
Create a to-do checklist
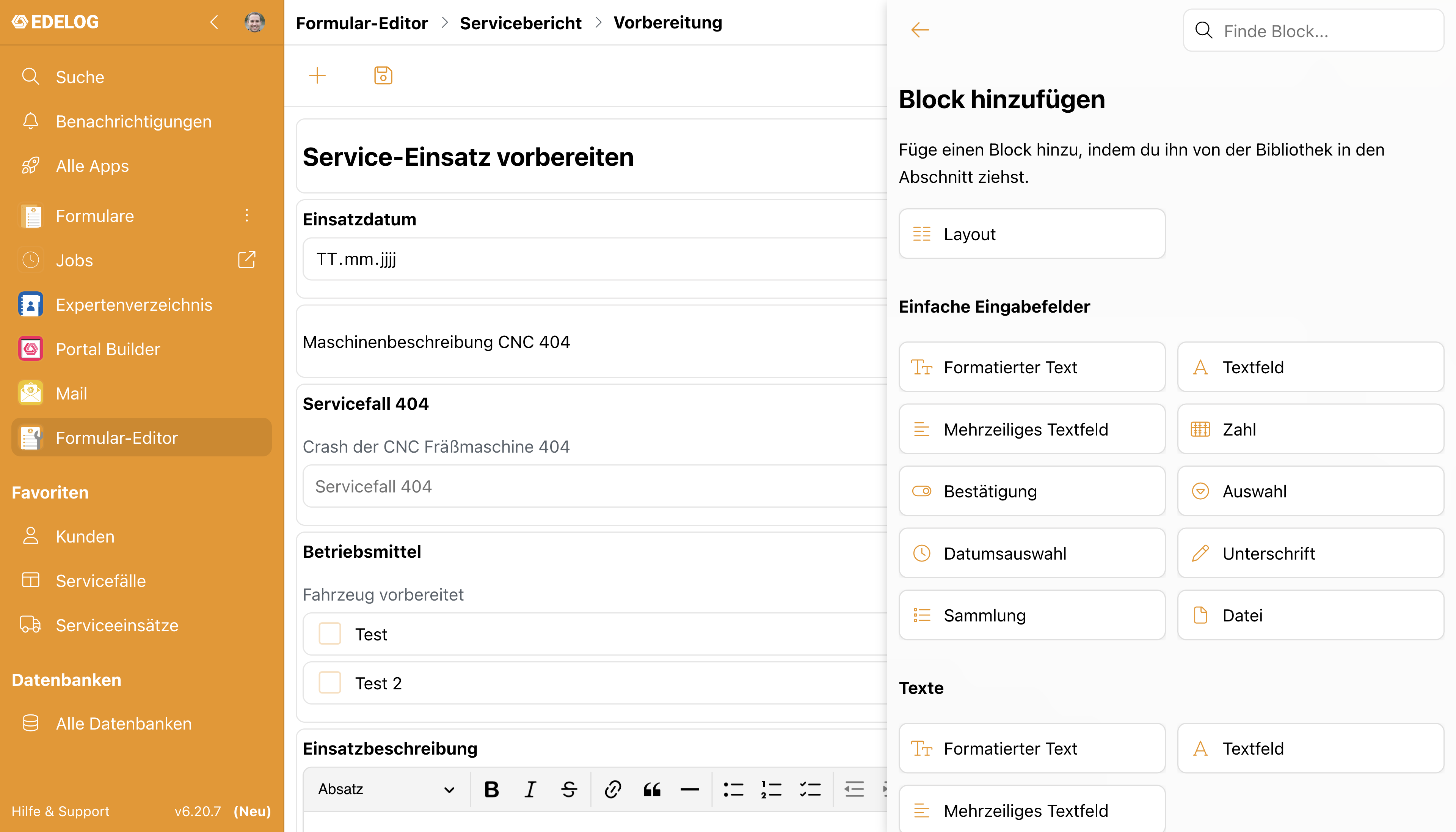point(810,789)
